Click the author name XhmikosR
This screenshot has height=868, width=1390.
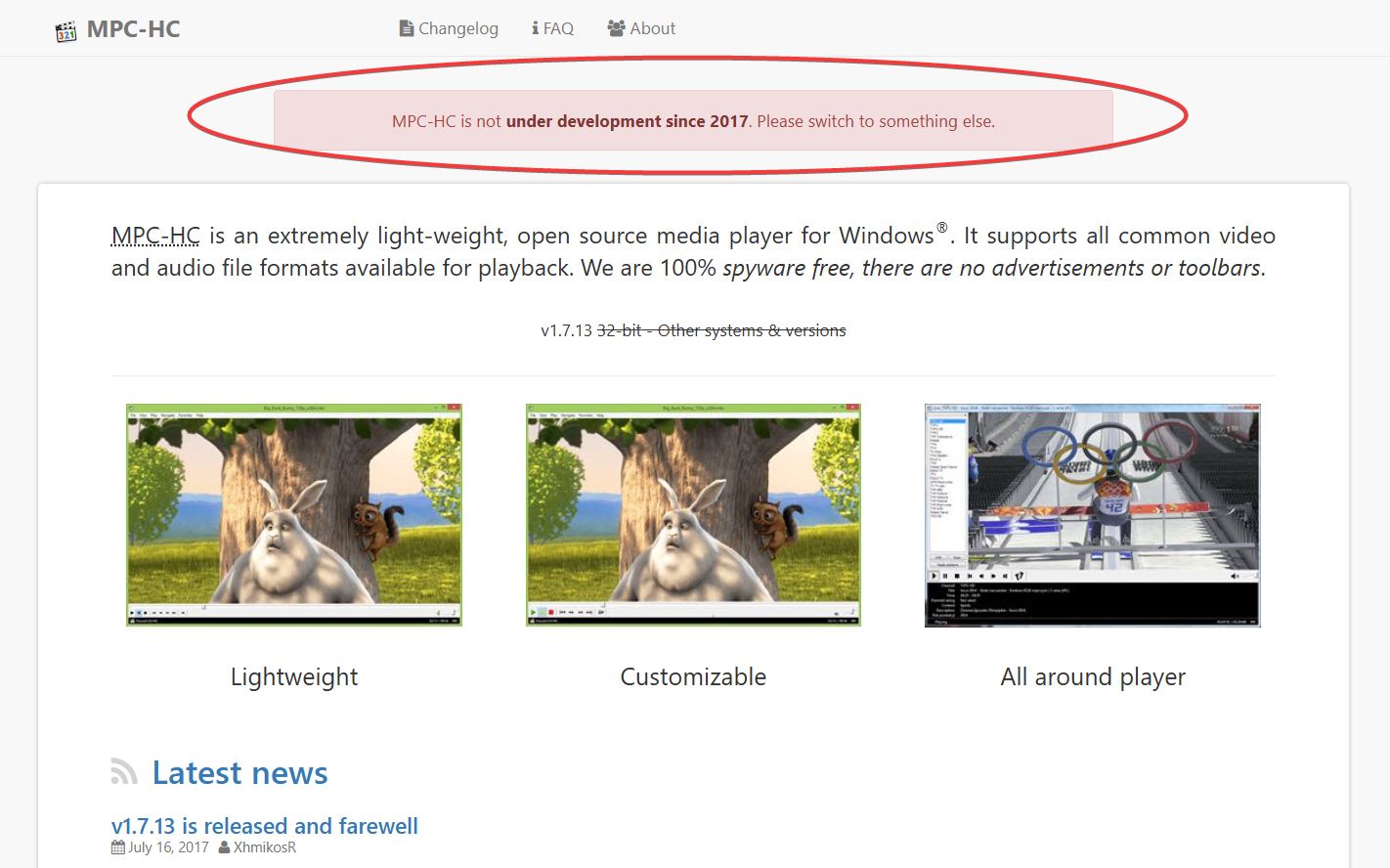click(264, 847)
